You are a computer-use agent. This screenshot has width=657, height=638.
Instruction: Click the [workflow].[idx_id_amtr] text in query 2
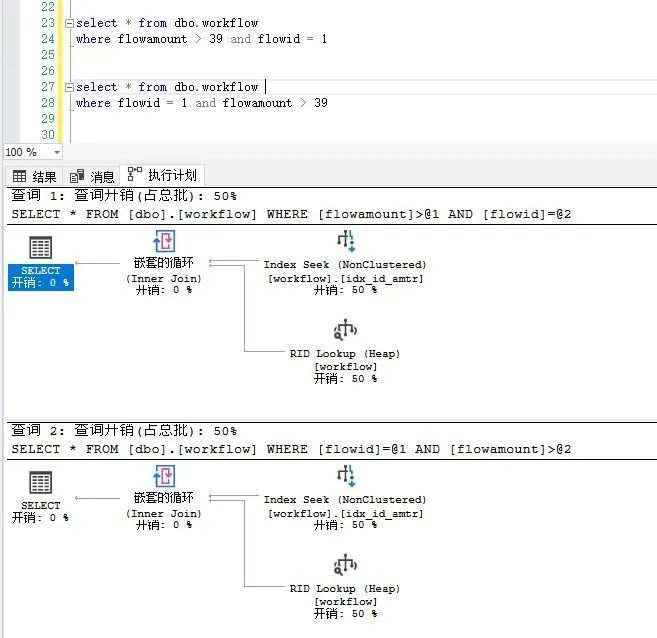[346, 514]
